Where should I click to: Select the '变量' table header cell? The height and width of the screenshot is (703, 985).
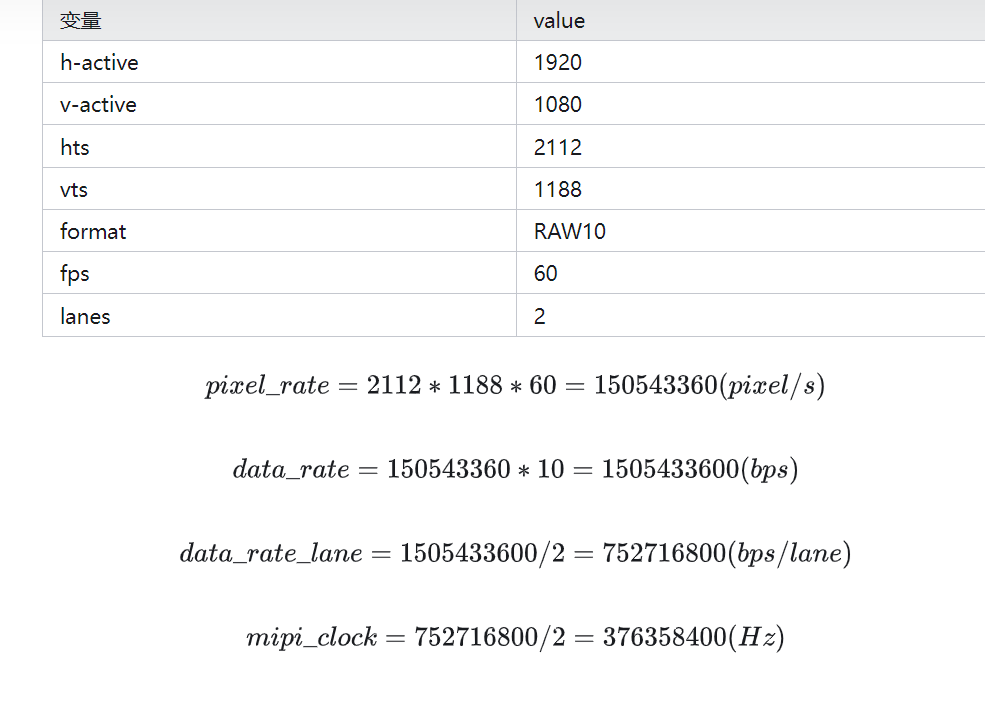[280, 20]
